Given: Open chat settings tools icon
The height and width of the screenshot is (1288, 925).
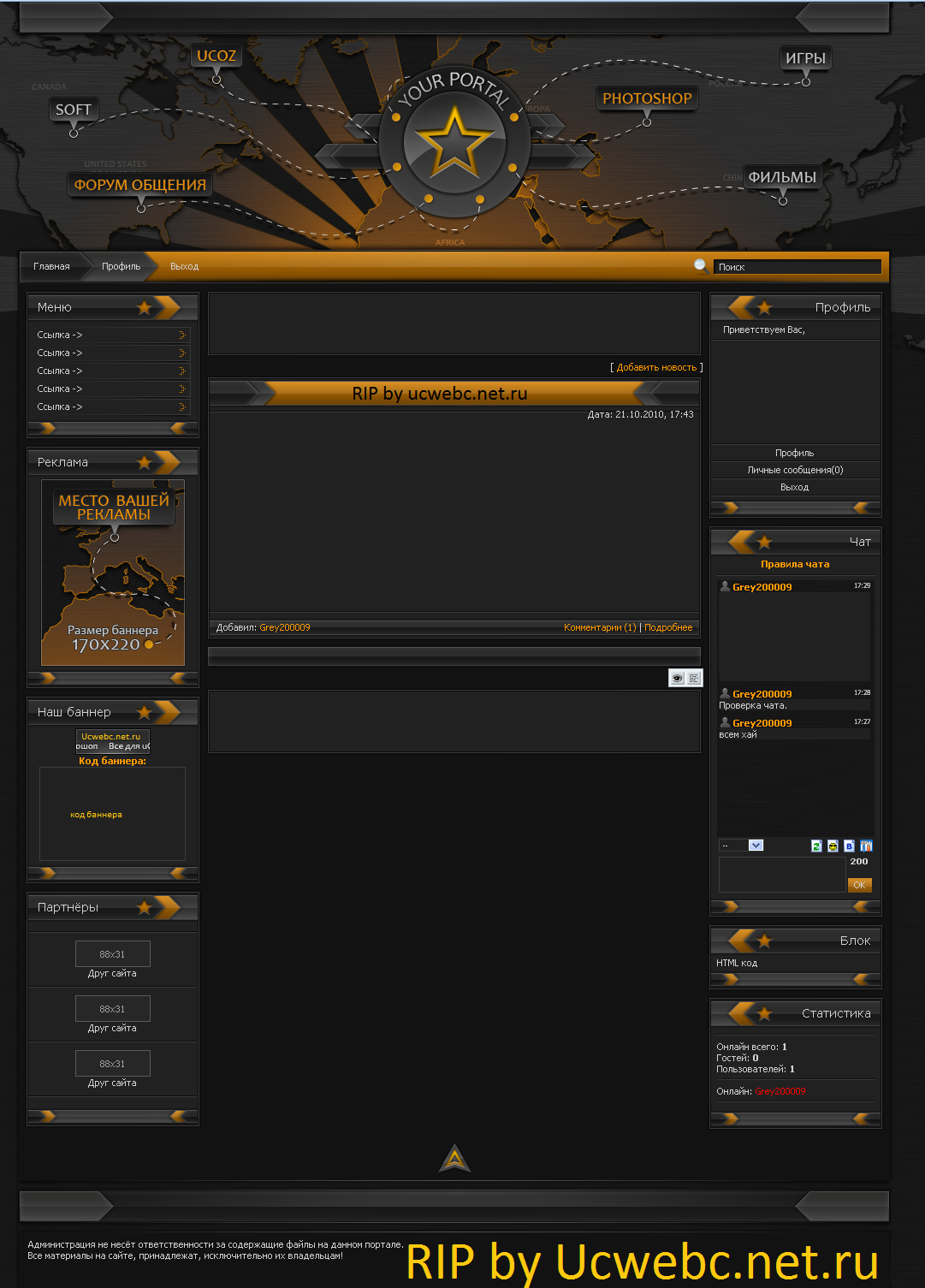Looking at the screenshot, I should point(866,846).
